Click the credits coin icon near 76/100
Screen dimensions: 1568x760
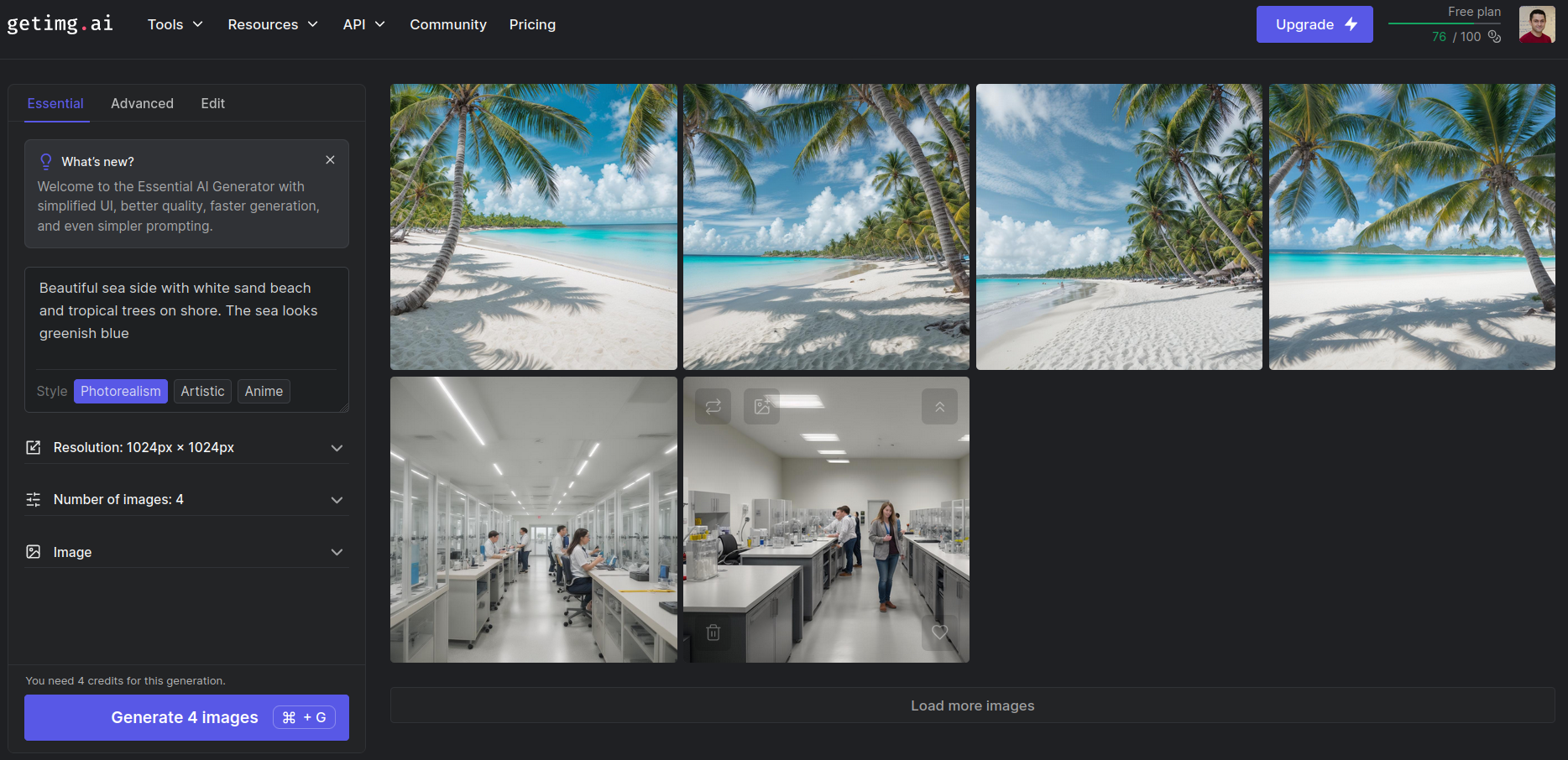[1494, 37]
